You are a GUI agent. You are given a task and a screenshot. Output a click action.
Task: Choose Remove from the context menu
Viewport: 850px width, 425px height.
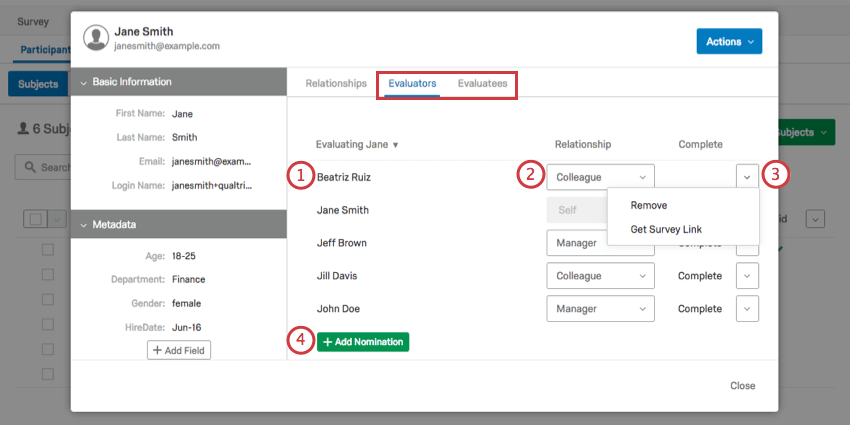648,205
